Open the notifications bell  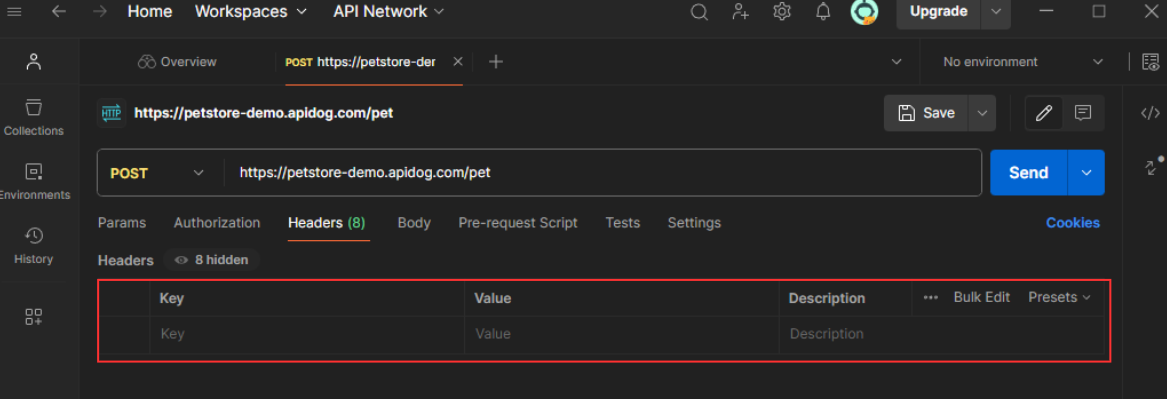click(x=823, y=12)
